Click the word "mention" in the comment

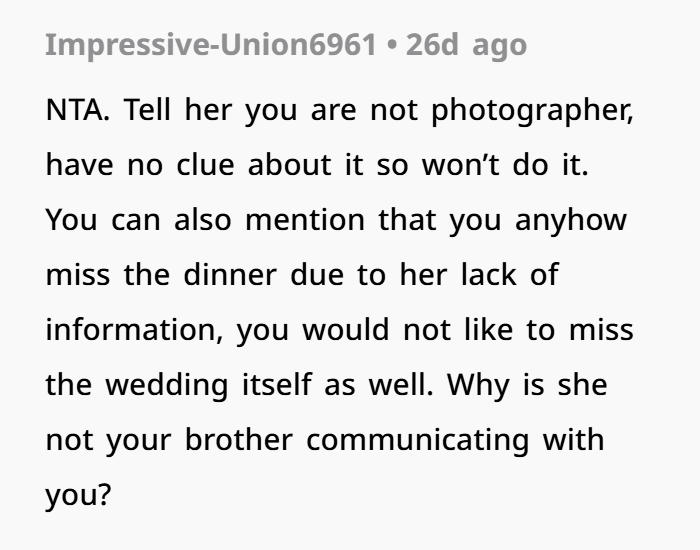point(306,219)
